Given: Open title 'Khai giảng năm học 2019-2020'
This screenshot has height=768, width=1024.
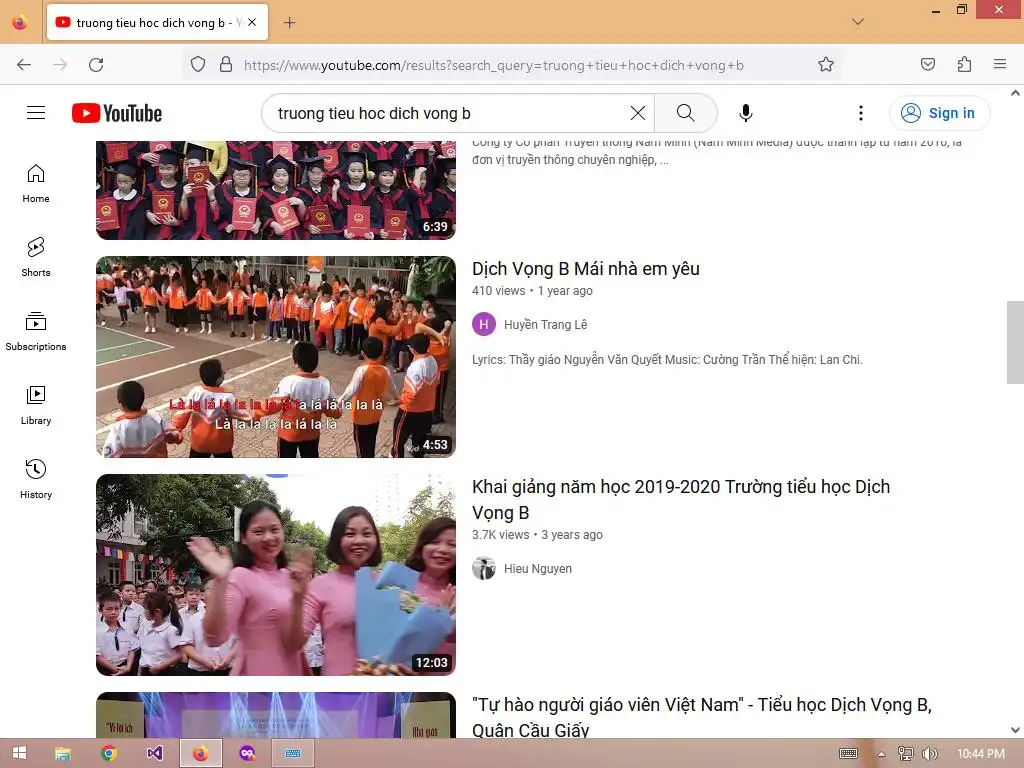Looking at the screenshot, I should (x=680, y=500).
